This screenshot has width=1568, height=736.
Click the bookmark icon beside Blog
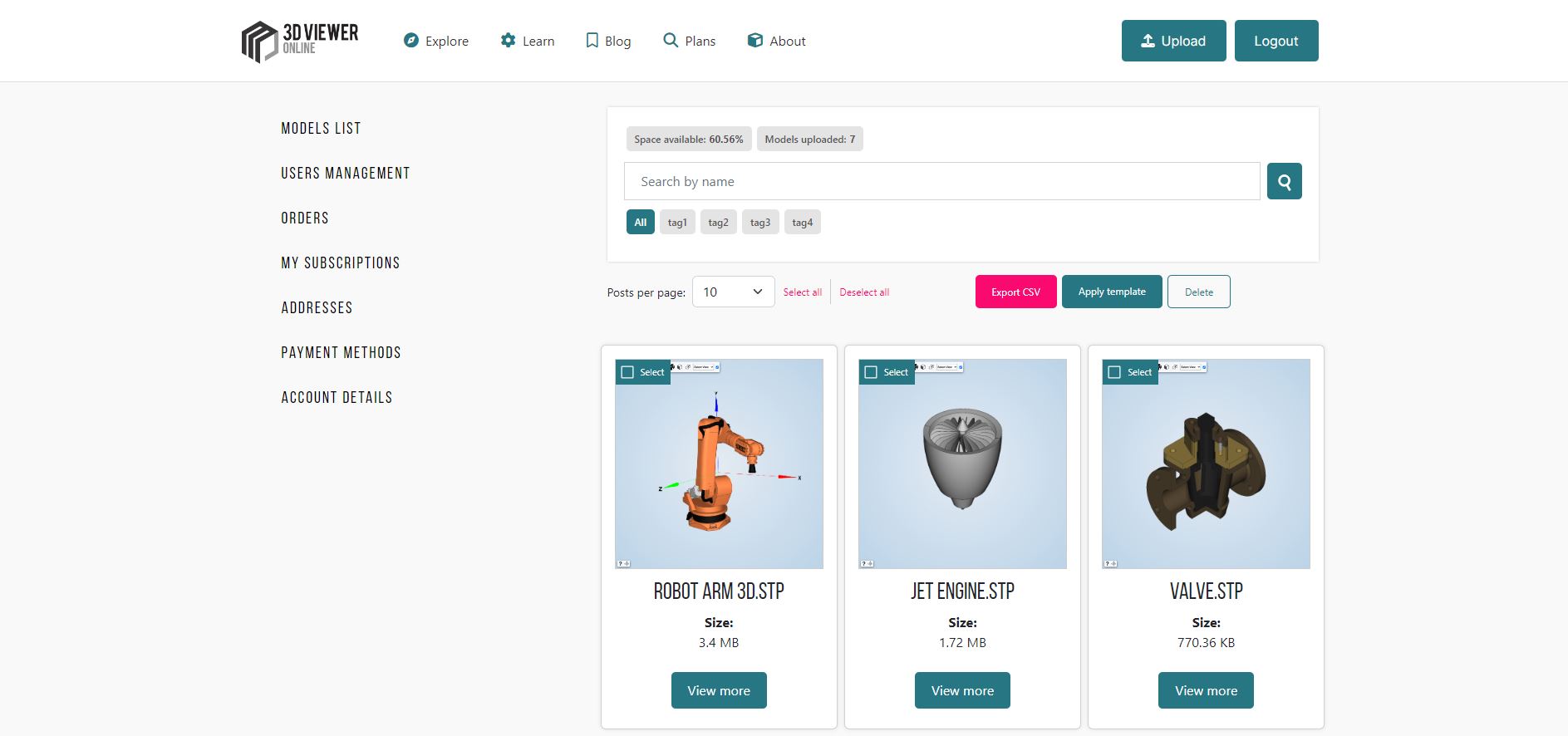click(x=592, y=41)
